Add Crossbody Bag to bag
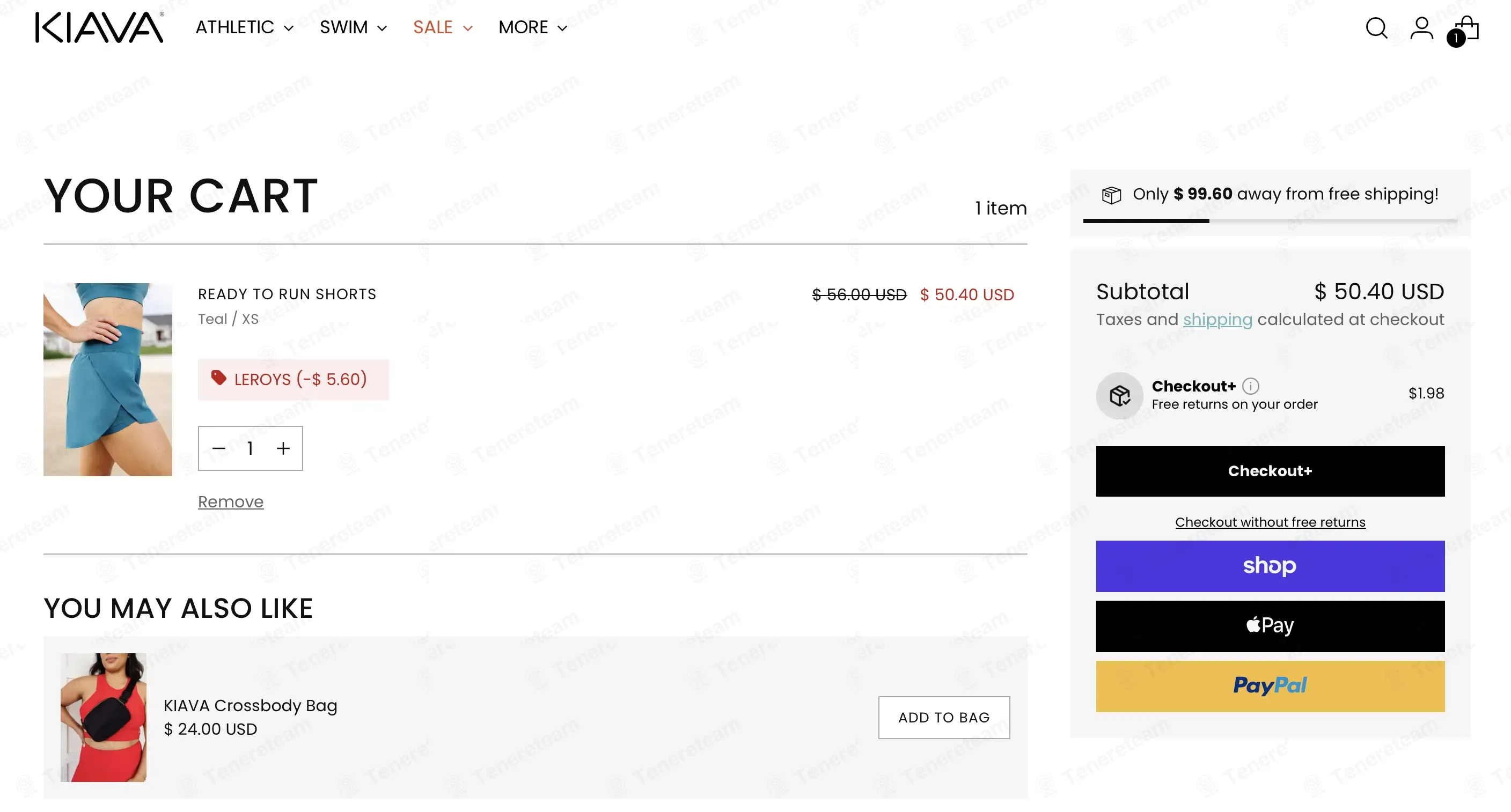The height and width of the screenshot is (812, 1511). [944, 717]
